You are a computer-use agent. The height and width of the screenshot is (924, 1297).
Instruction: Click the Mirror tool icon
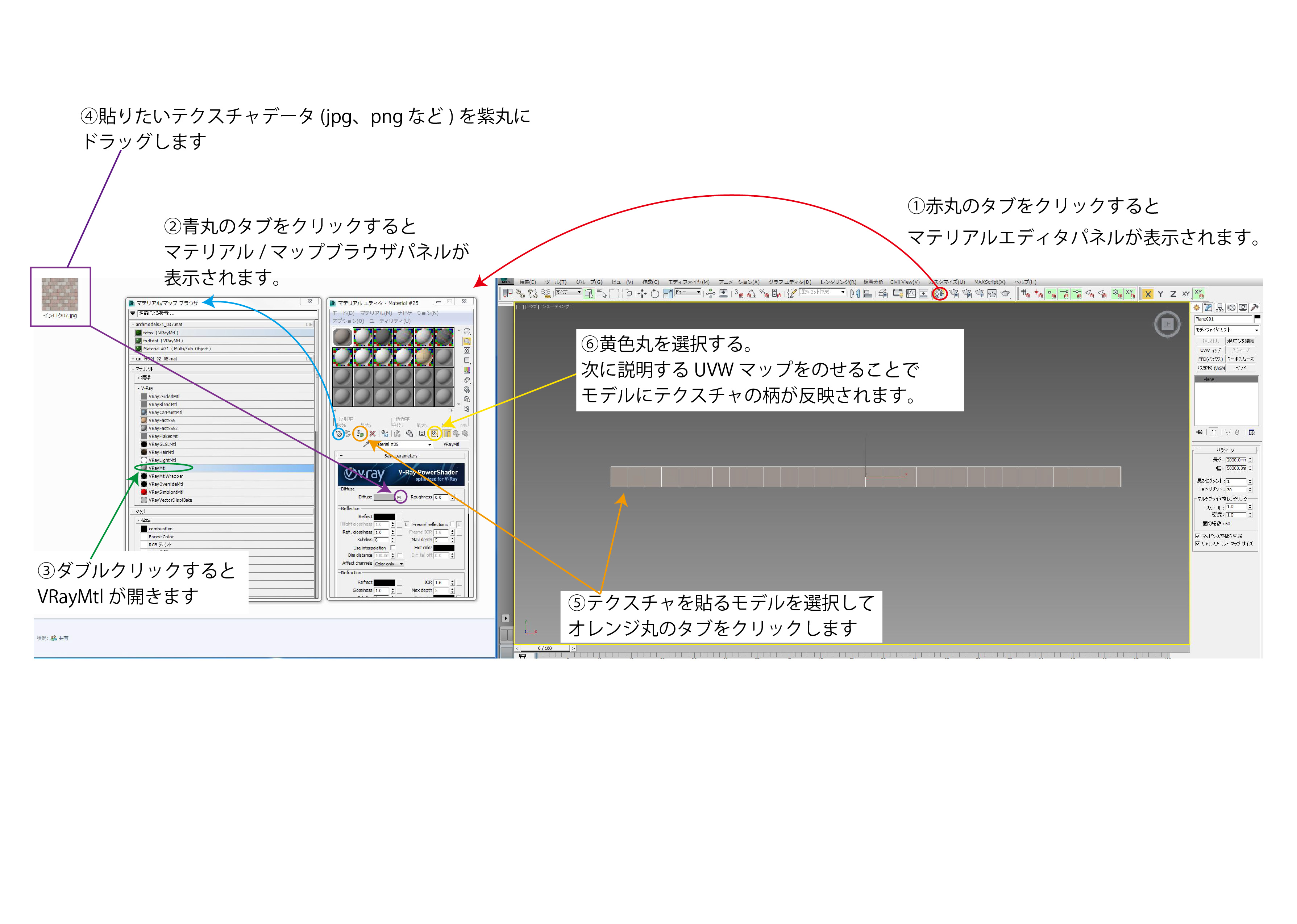(855, 294)
